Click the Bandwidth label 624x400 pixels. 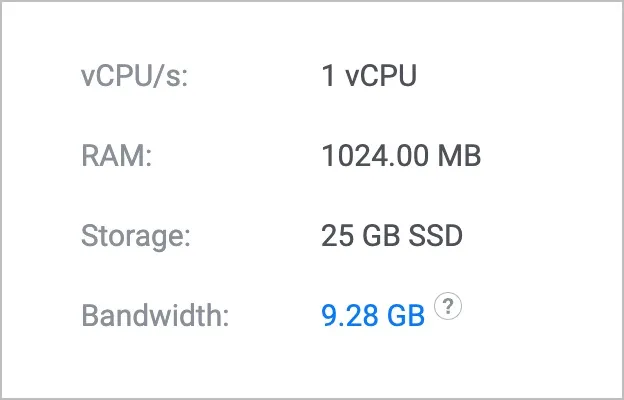(x=155, y=317)
